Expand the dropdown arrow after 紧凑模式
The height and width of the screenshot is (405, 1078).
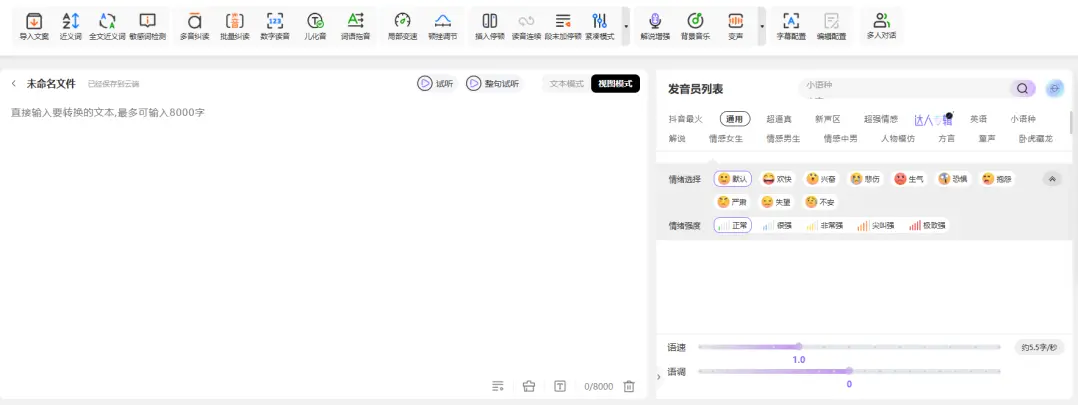tap(626, 26)
